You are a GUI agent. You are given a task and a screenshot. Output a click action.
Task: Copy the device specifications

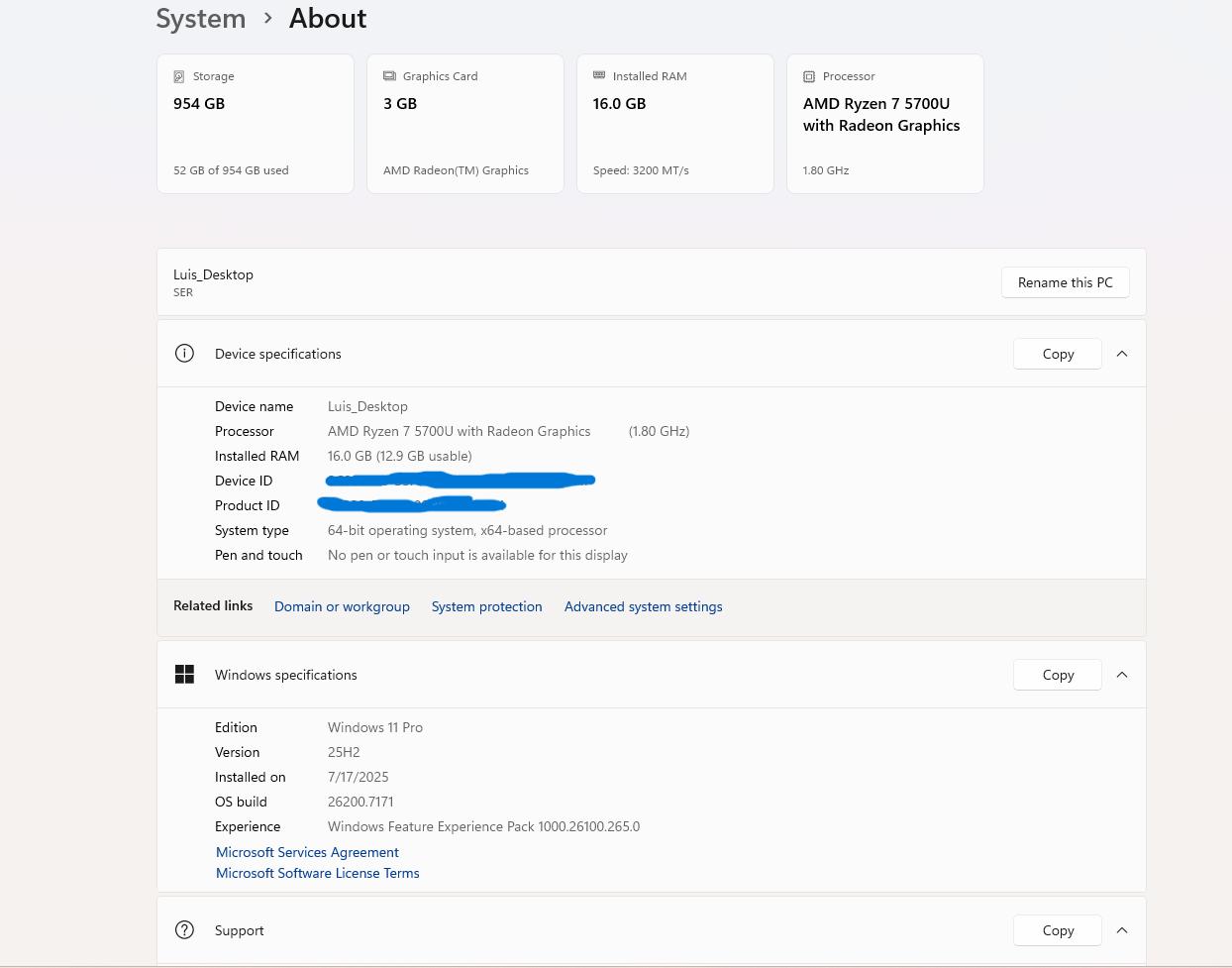(1058, 354)
